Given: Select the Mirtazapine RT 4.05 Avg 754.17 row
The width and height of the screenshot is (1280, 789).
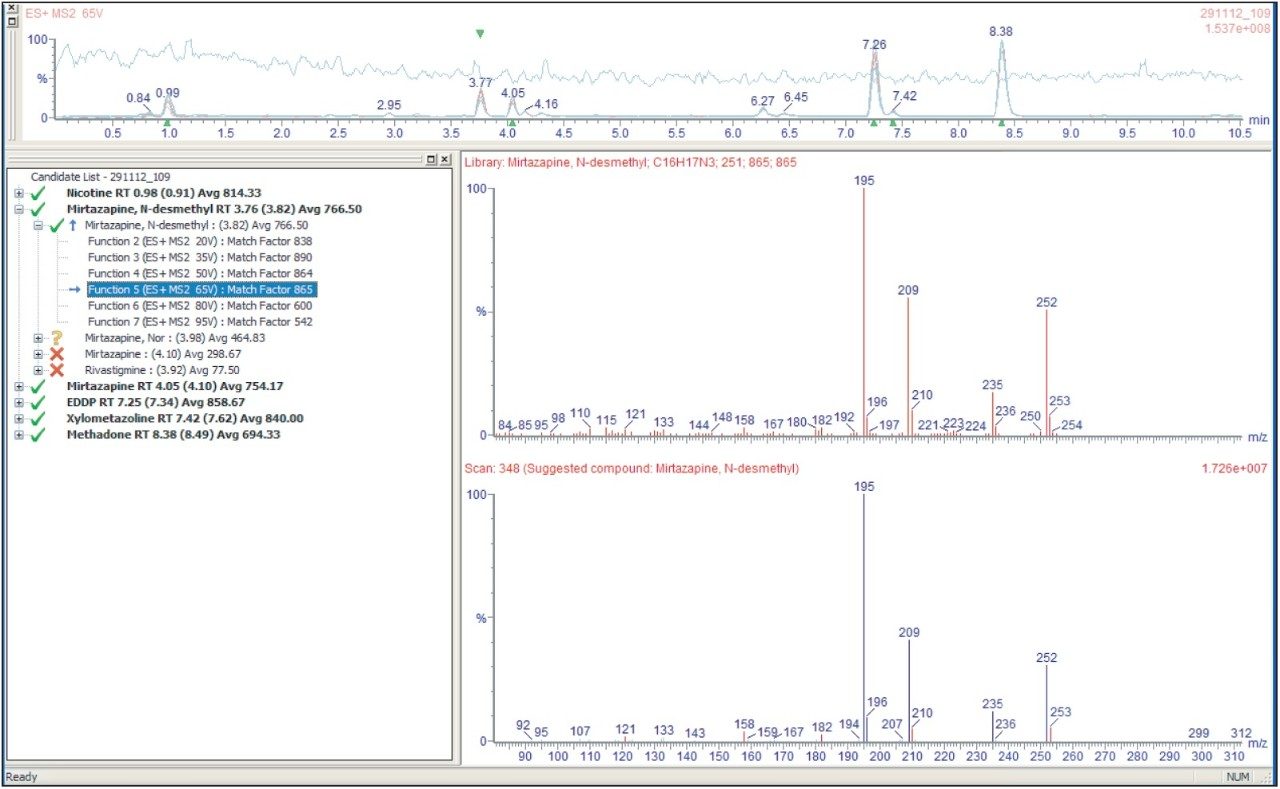Looking at the screenshot, I should [x=175, y=387].
